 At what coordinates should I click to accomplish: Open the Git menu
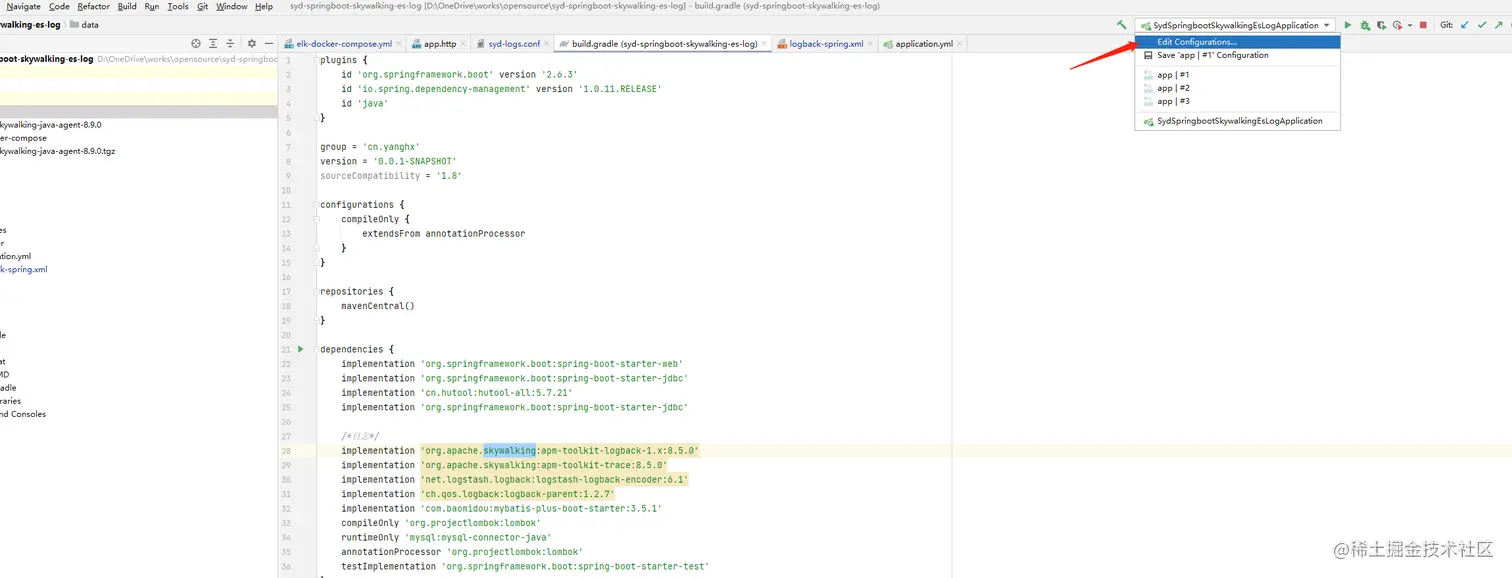[x=203, y=6]
